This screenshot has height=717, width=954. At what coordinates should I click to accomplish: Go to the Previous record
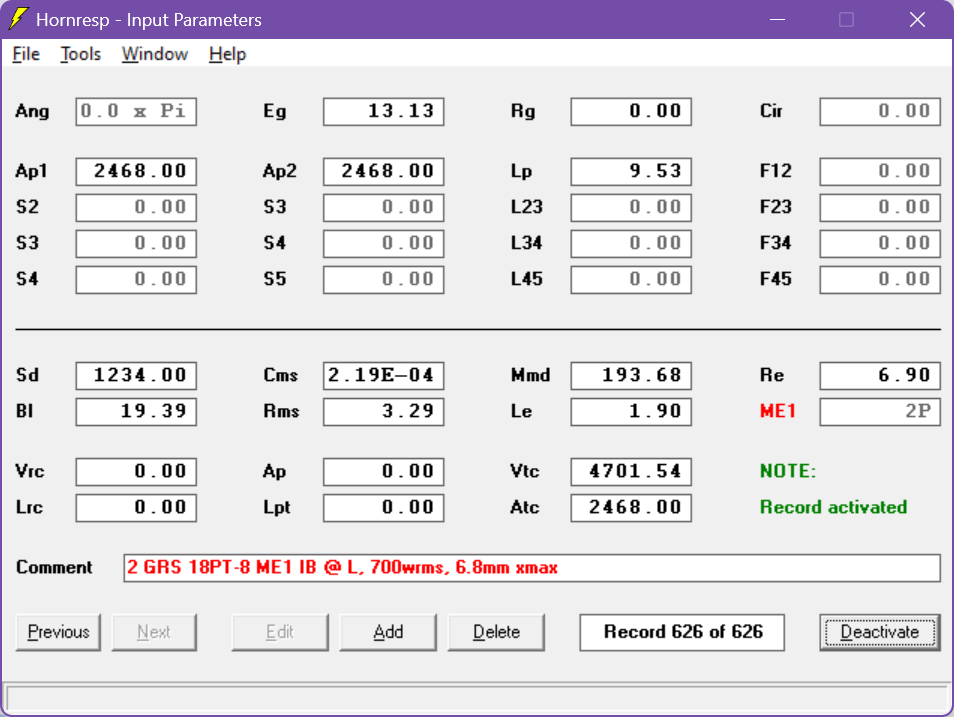[x=58, y=632]
